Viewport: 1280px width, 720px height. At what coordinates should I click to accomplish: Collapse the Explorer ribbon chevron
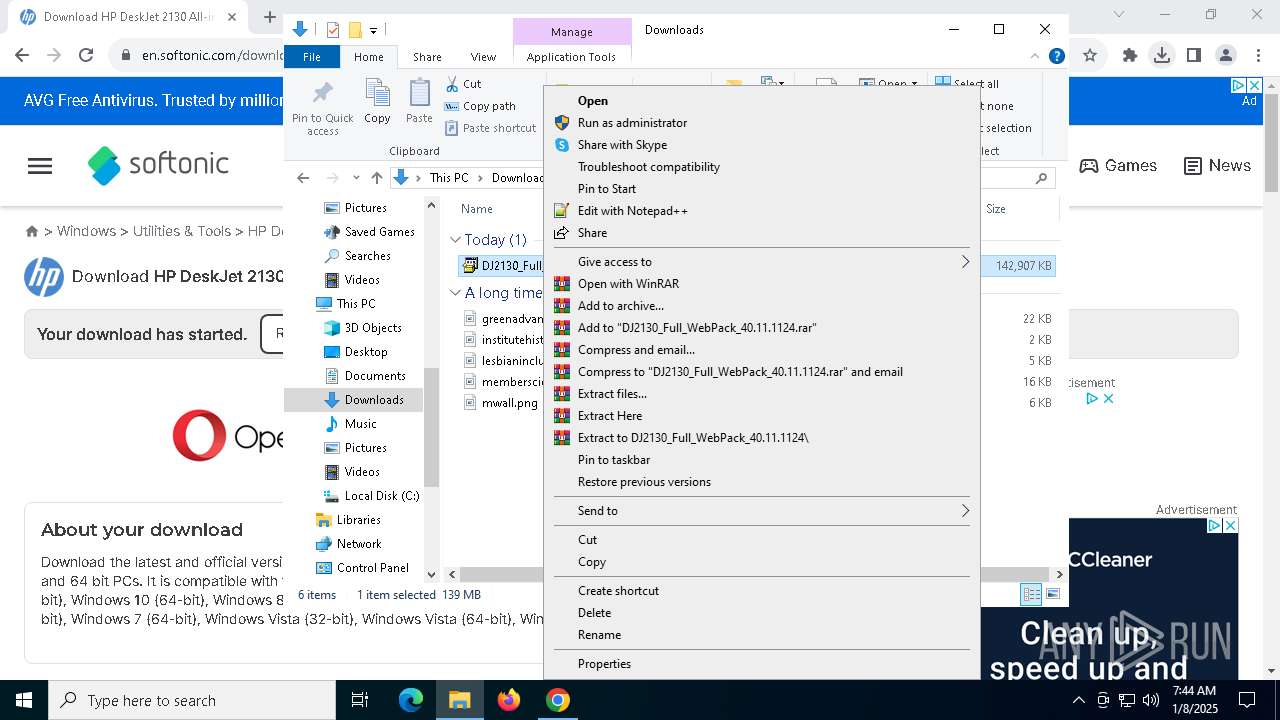[1035, 56]
